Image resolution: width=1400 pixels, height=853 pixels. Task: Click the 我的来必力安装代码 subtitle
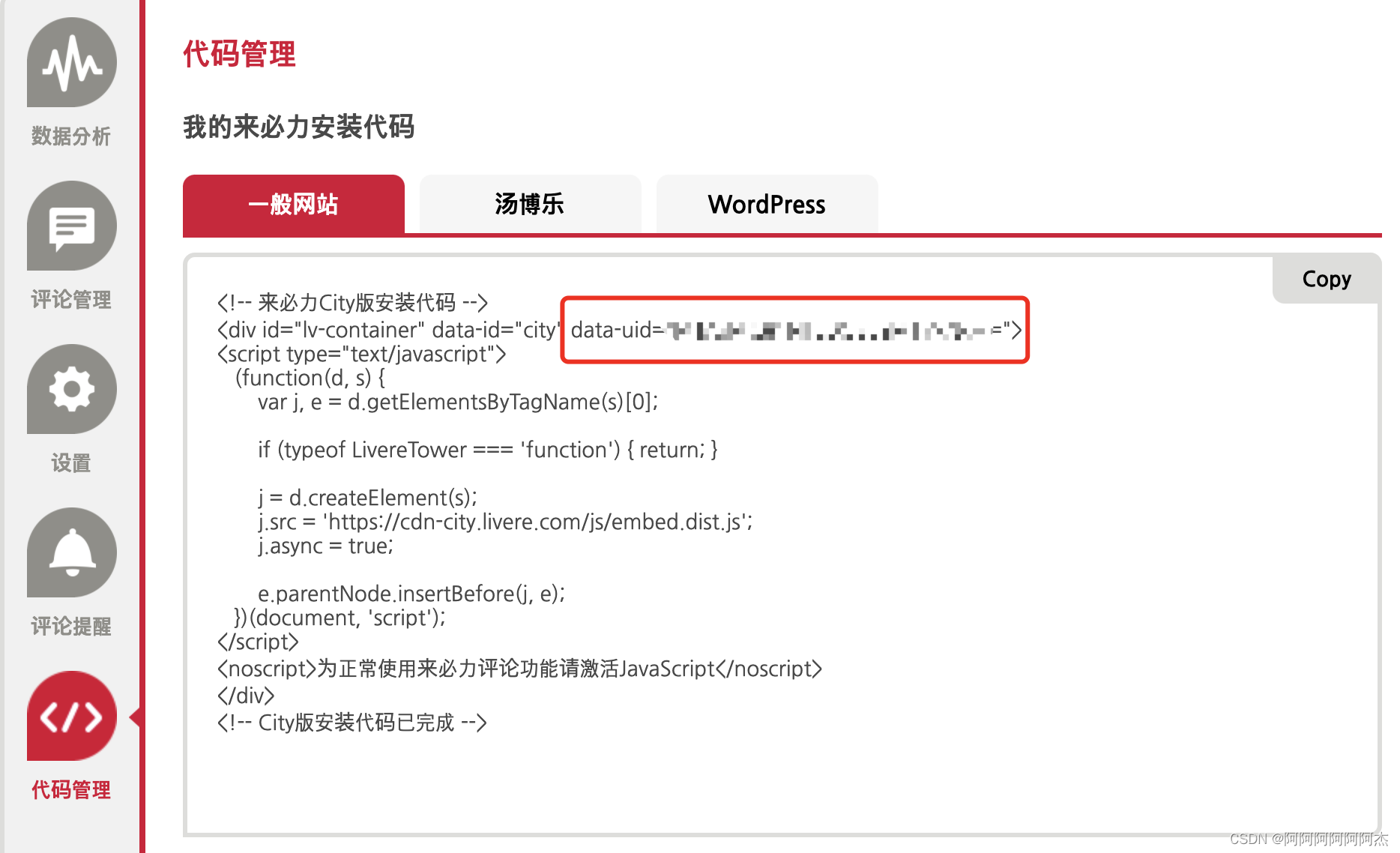tap(299, 127)
